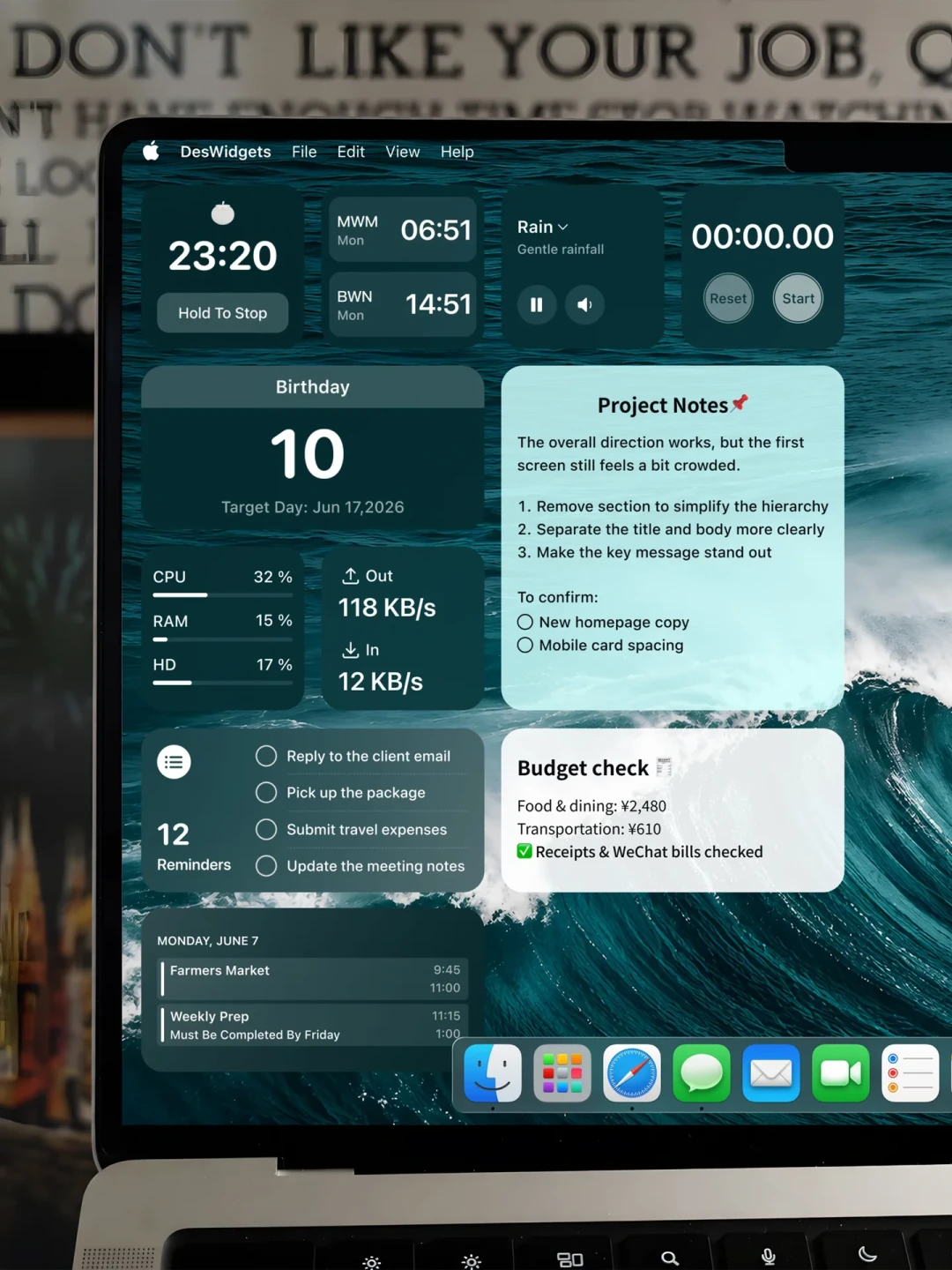This screenshot has width=952, height=1270.
Task: Open the DesWidgets menu
Action: pyautogui.click(x=226, y=152)
